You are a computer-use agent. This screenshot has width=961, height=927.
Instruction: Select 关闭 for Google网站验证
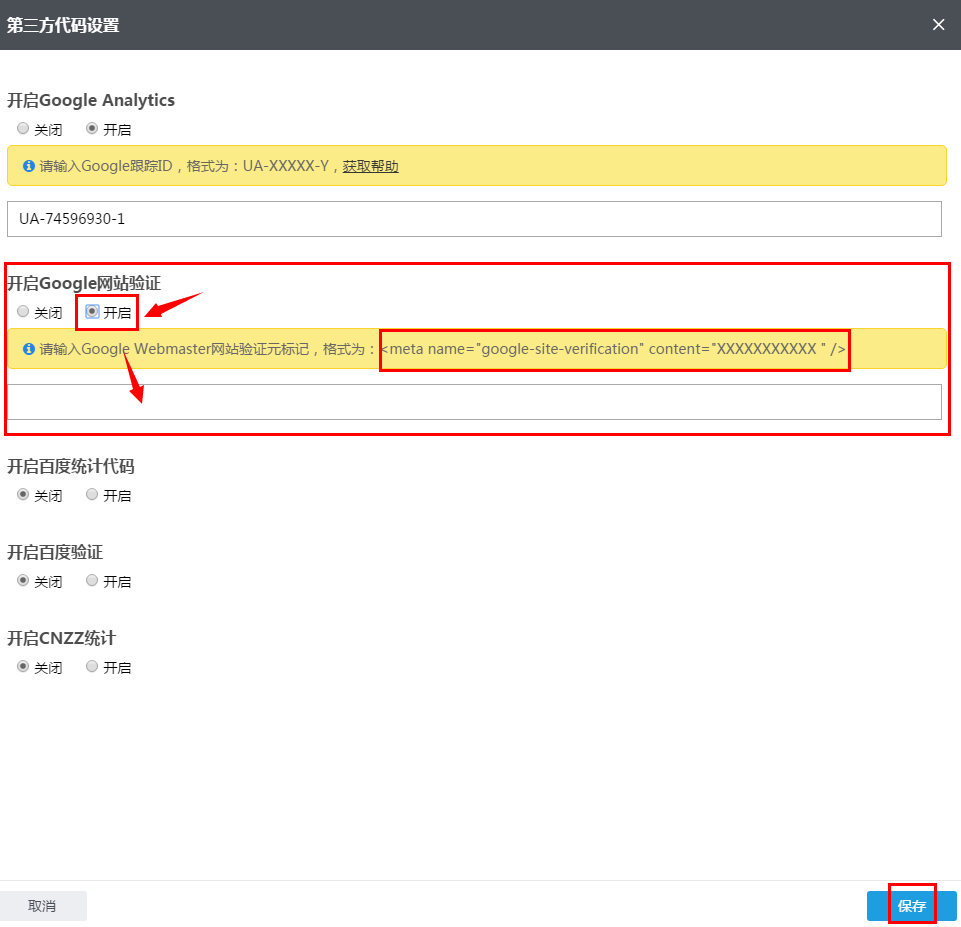23,312
